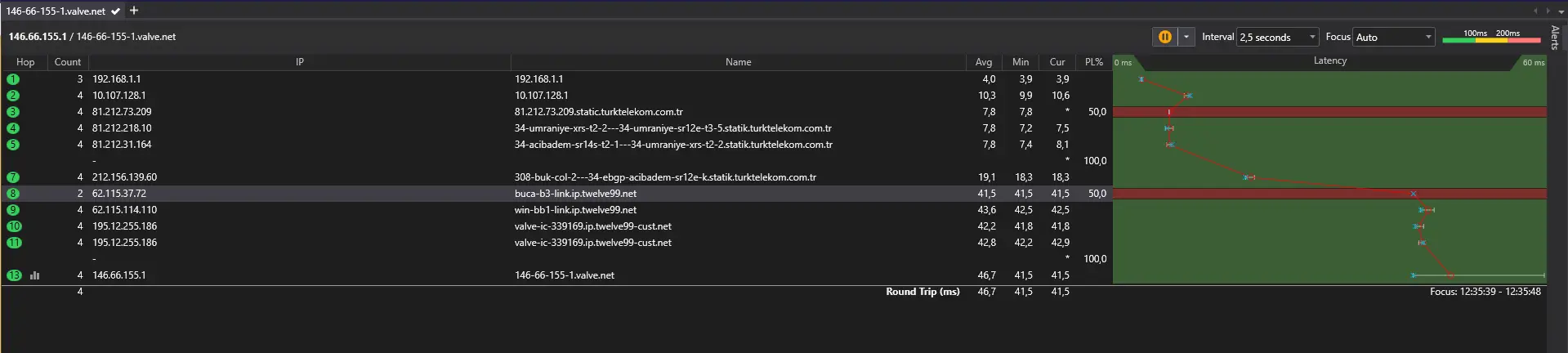Click the target title 146.66.155.1 header
Screen dimensions: 1568x353
pyautogui.click(x=38, y=37)
